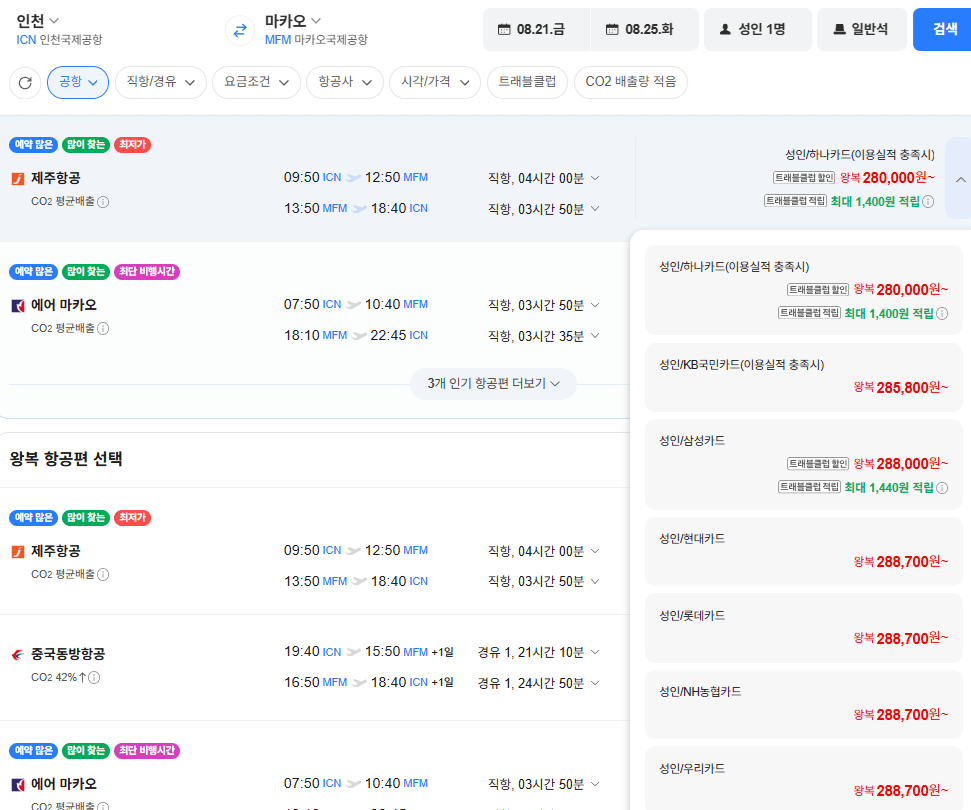
Task: Click the top 제주항공 airline logo
Action: click(x=19, y=179)
